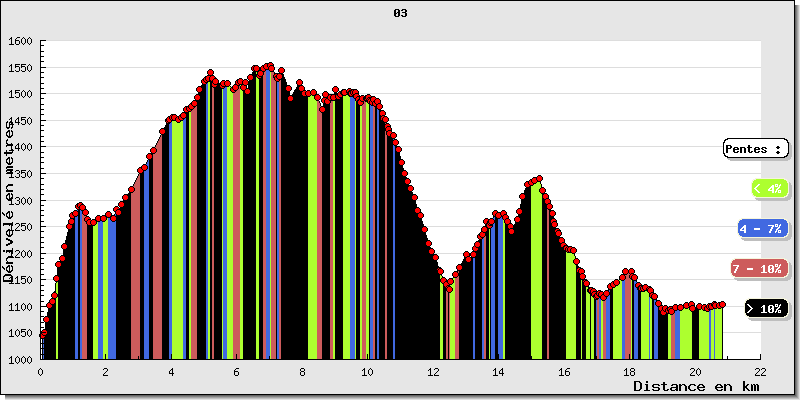Viewport: 800px width, 400px height.
Task: Click the 4 tick label on the distance axis
Action: point(171,372)
